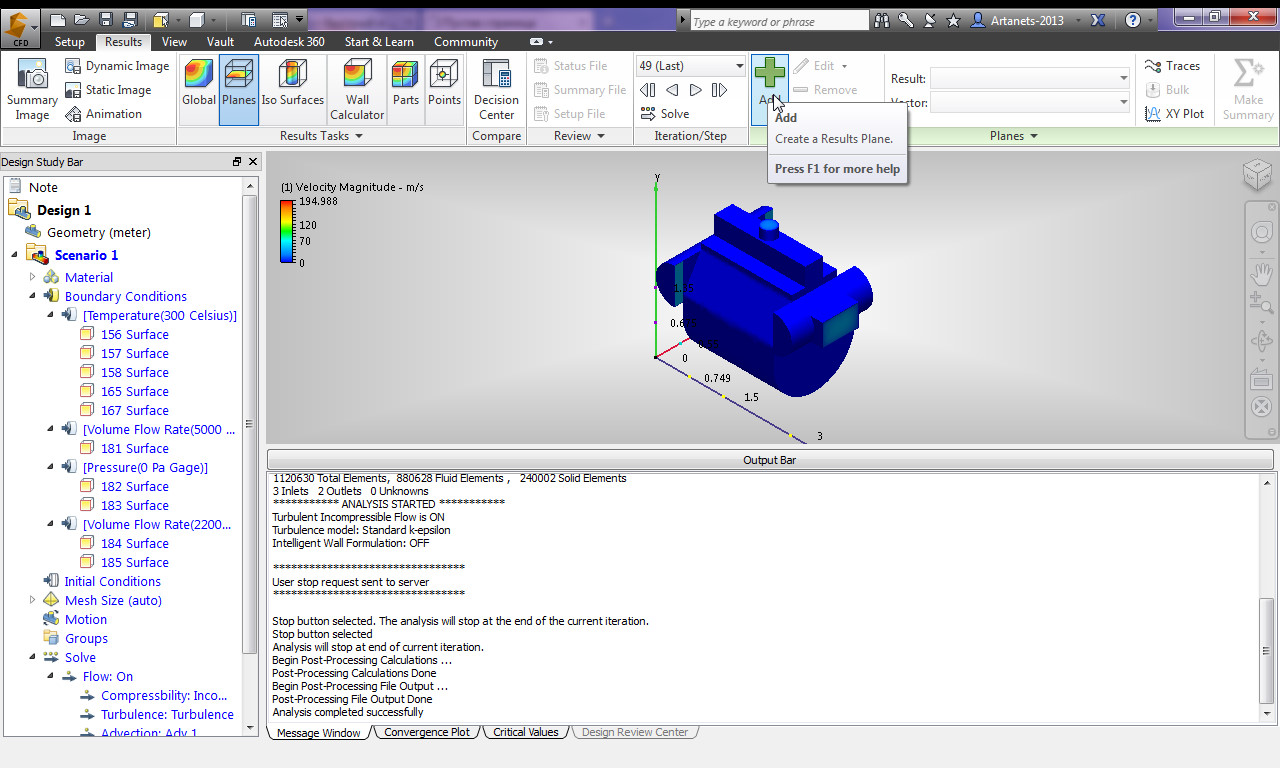This screenshot has height=768, width=1280.
Task: Switch to the Critical Values tab
Action: click(x=525, y=732)
